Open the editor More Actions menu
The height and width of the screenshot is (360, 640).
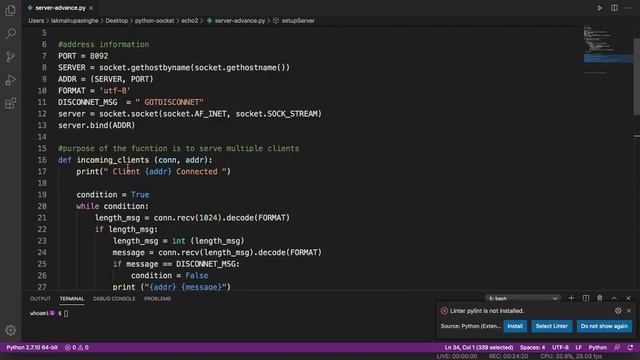[x=629, y=8]
